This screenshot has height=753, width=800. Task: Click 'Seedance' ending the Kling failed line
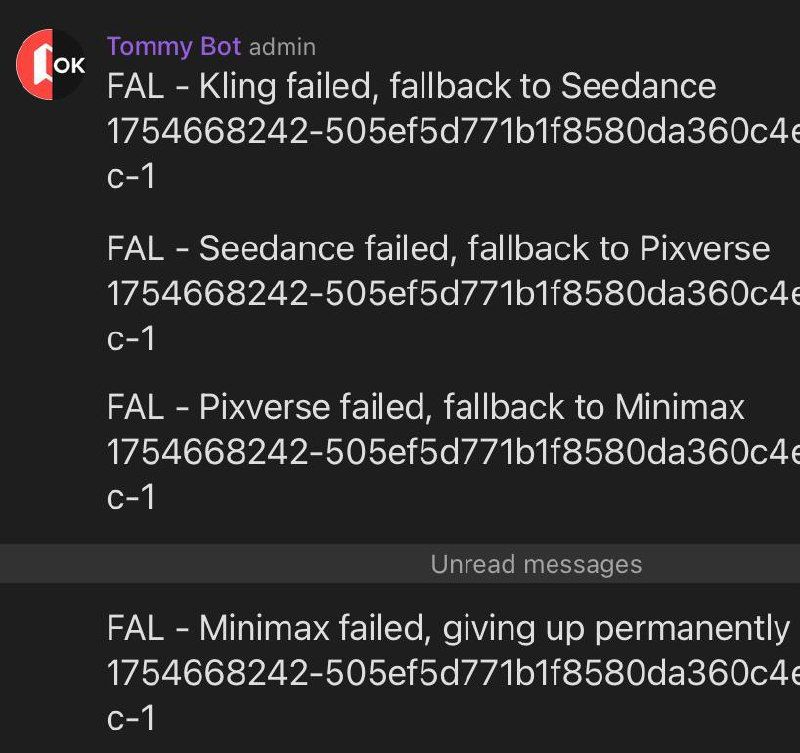coord(638,87)
